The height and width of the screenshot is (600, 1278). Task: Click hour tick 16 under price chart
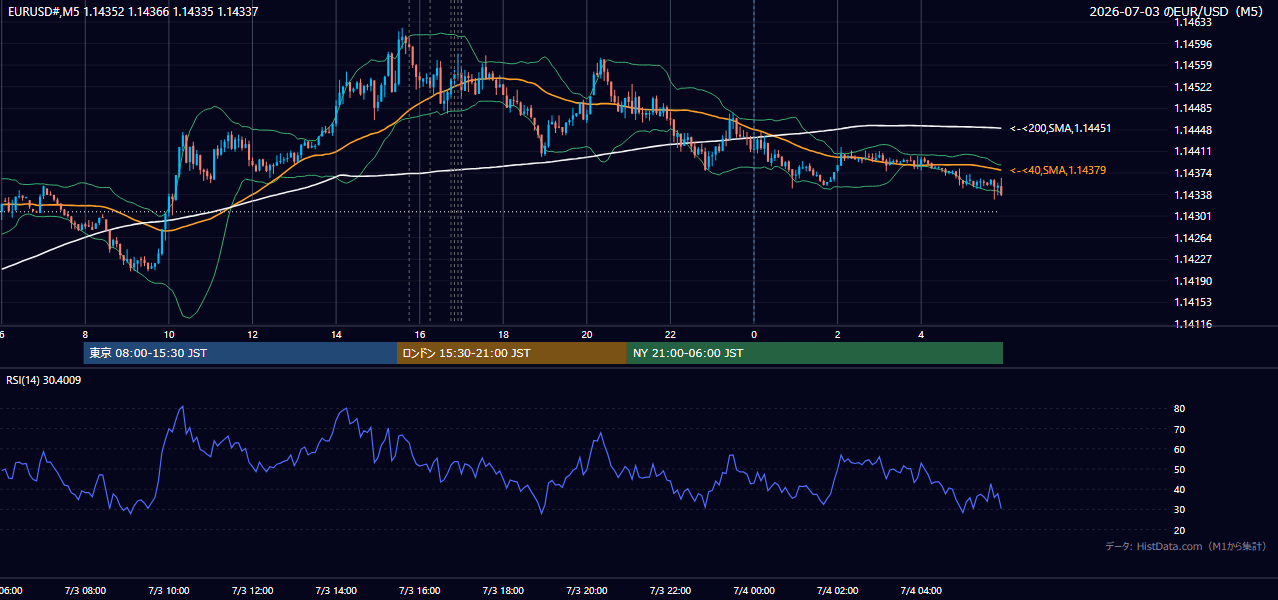(x=420, y=334)
